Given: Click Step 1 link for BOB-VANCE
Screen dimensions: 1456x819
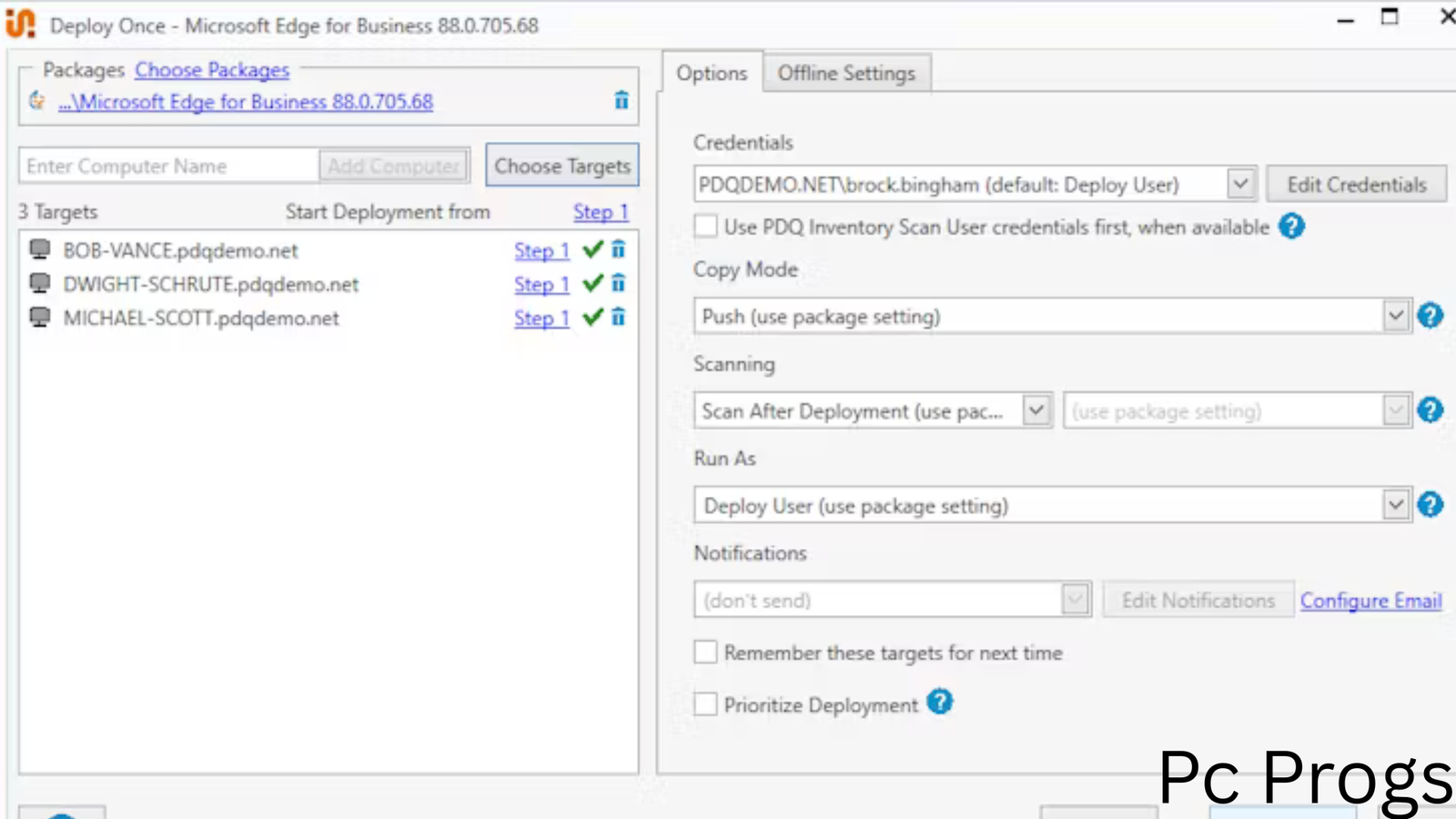Looking at the screenshot, I should click(541, 250).
